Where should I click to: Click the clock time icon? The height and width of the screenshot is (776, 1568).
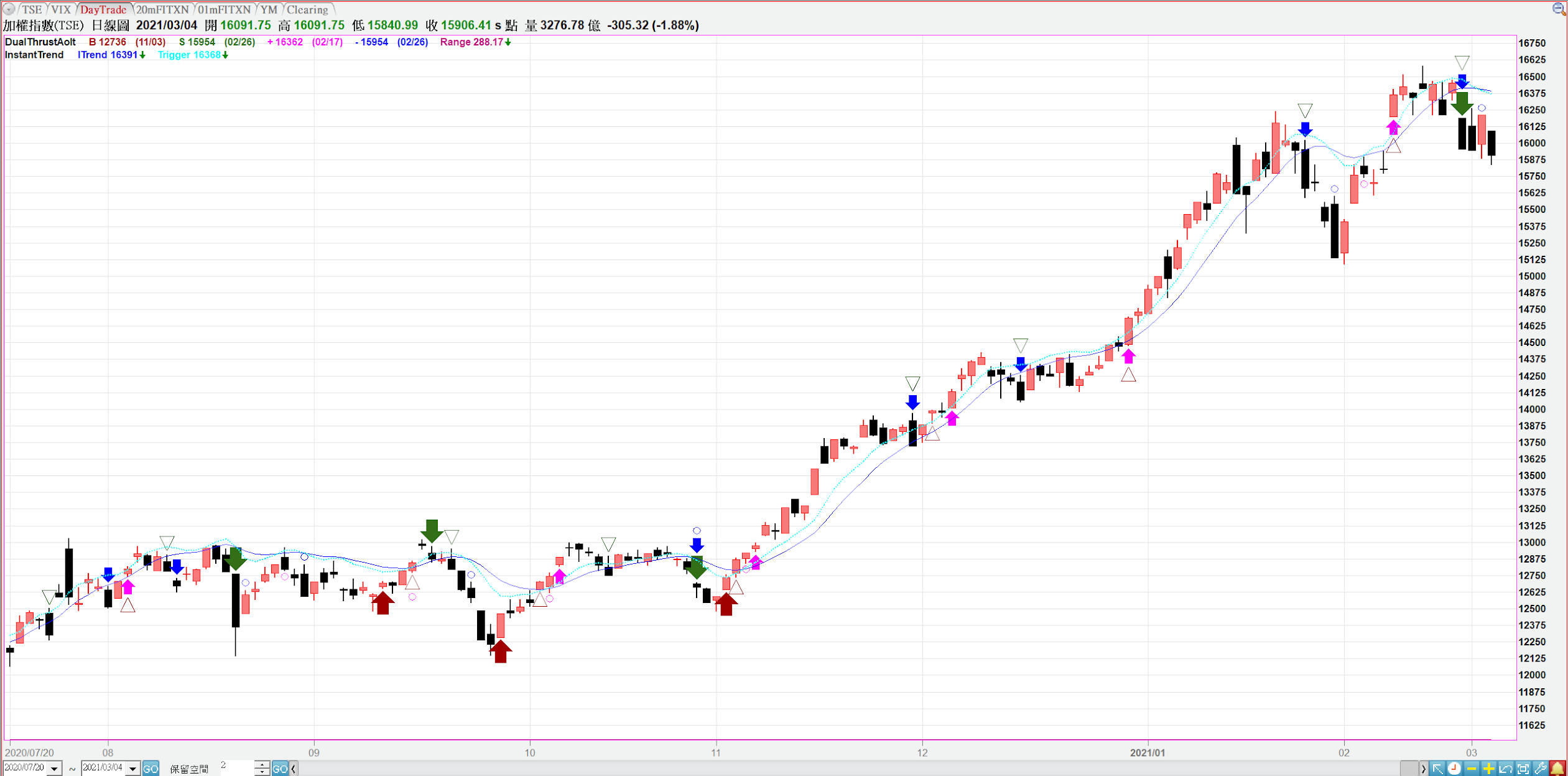coord(1454,769)
